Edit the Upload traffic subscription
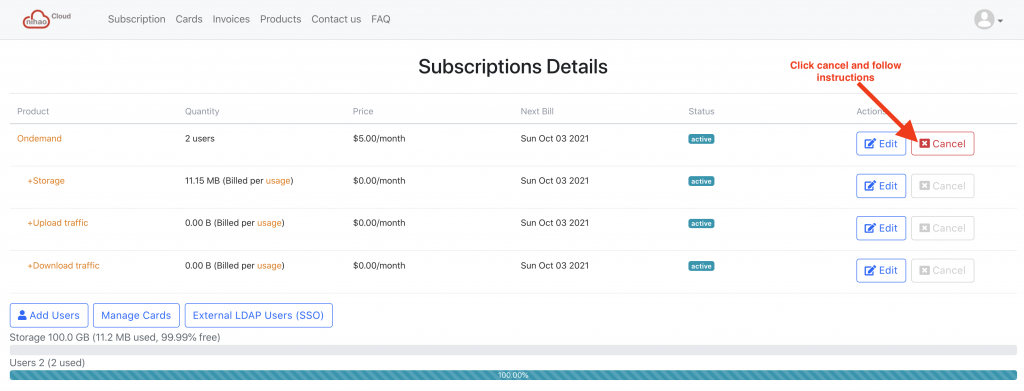 pyautogui.click(x=881, y=228)
